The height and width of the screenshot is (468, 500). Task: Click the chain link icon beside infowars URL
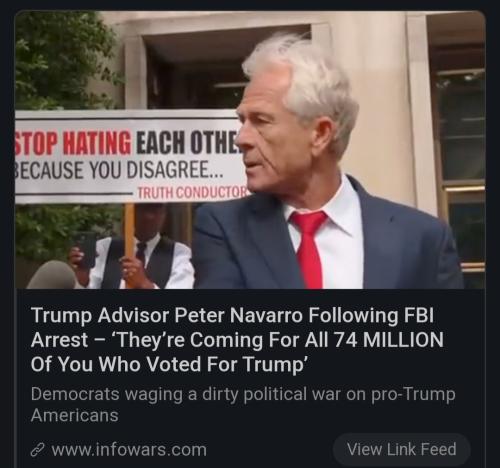37,450
